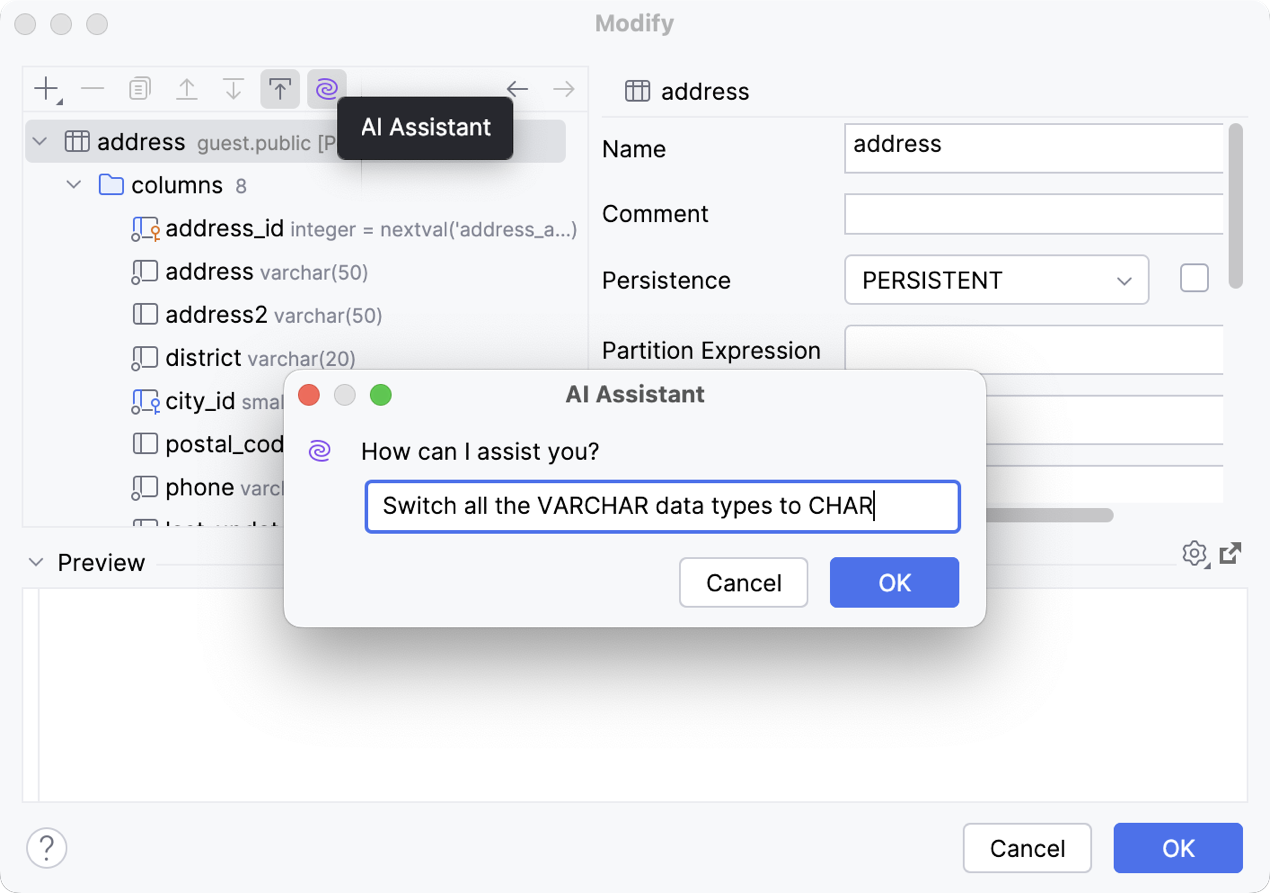Viewport: 1270px width, 893px height.
Task: Open Preview settings gear icon
Action: point(1194,553)
